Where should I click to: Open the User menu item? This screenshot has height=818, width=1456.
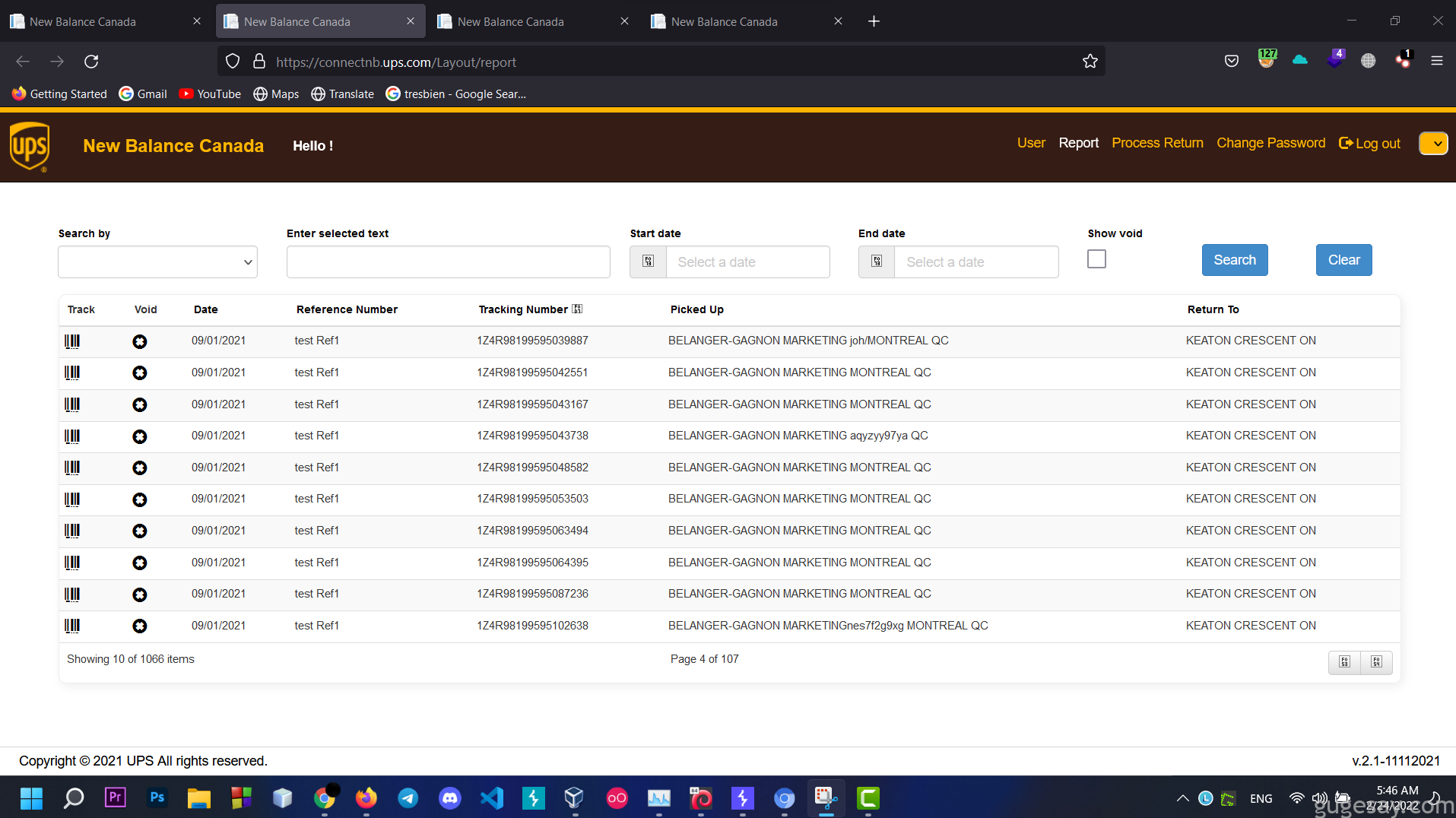coord(1031,143)
